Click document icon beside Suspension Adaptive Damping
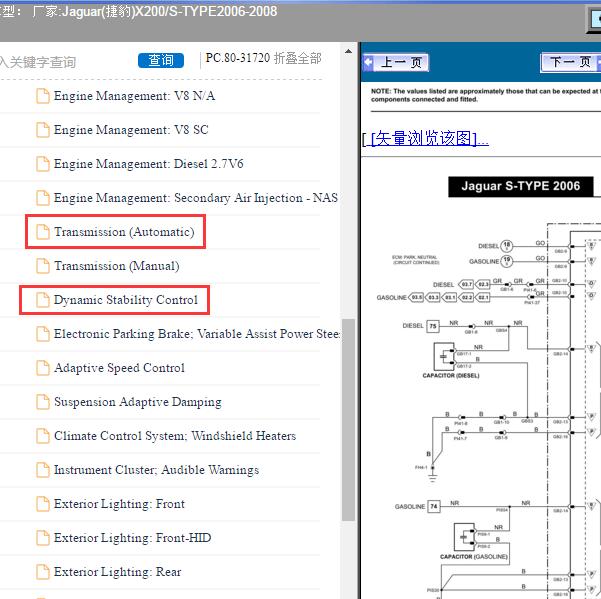 click(x=43, y=402)
